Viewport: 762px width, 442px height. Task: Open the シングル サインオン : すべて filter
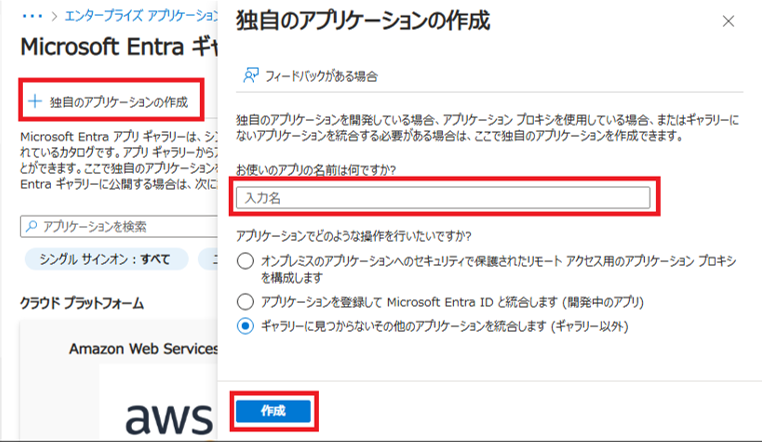pos(106,259)
